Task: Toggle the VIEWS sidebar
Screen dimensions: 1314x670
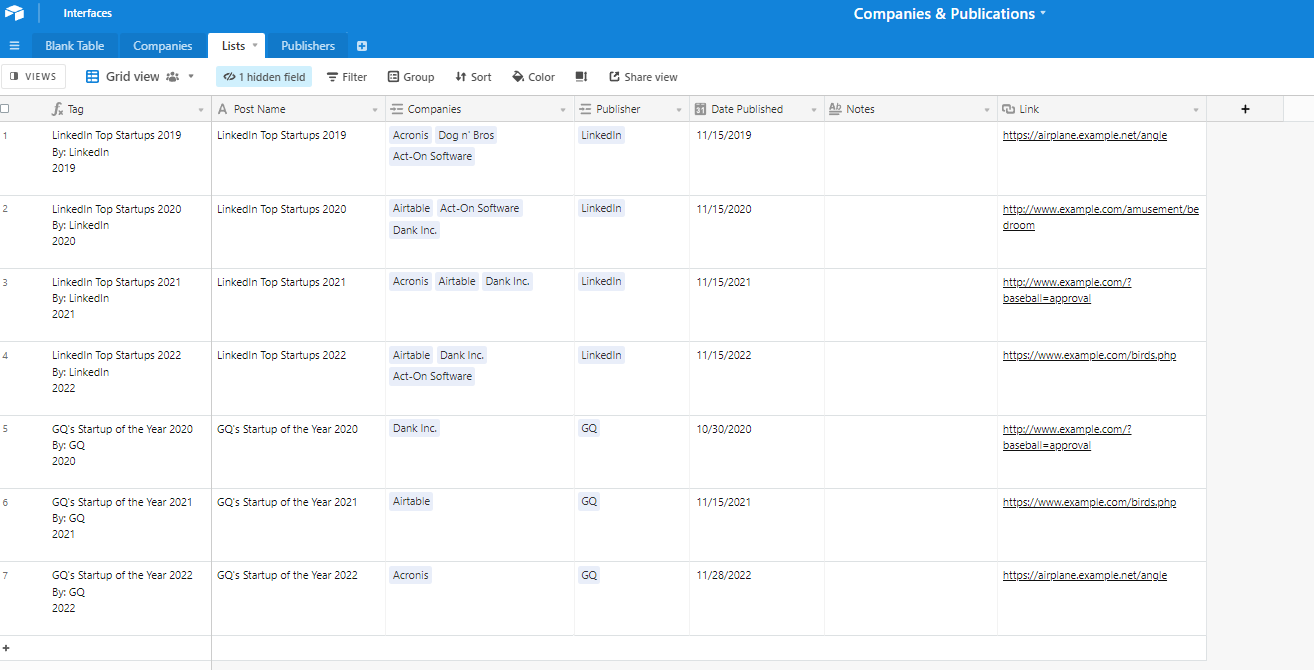Action: click(x=34, y=77)
